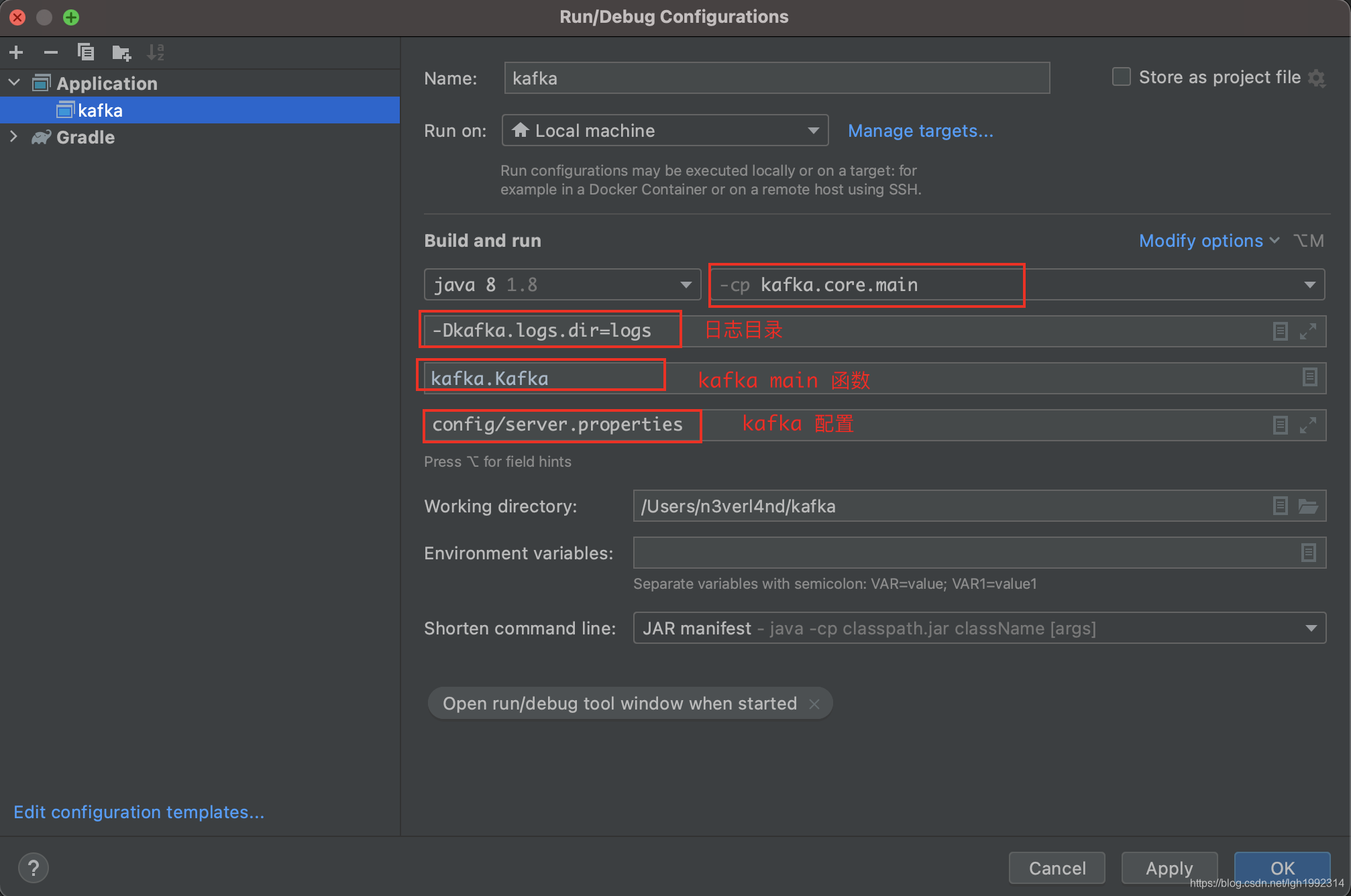
Task: Open Edit configuration templates link
Action: (139, 812)
